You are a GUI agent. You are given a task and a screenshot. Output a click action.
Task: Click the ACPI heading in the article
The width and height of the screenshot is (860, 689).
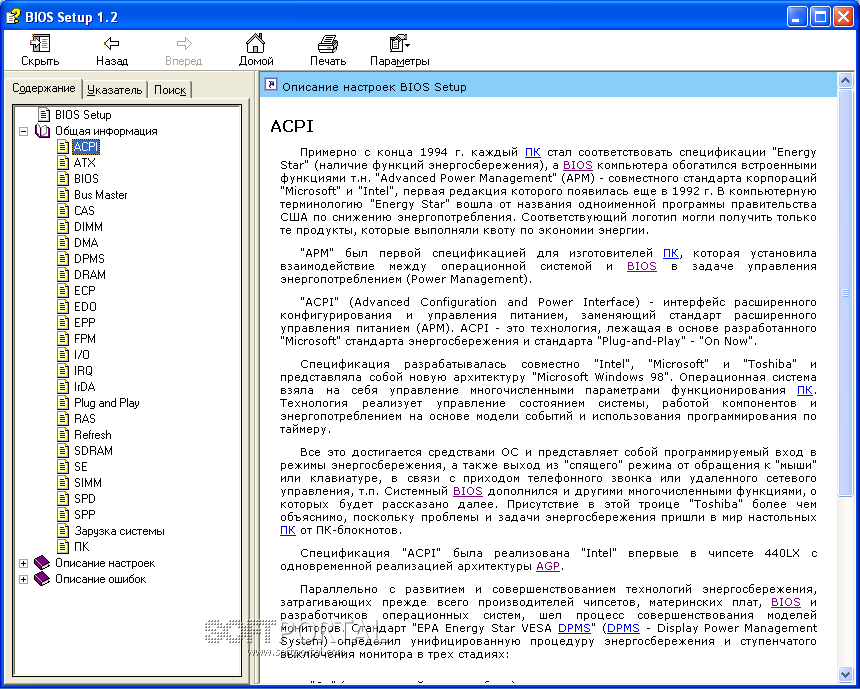tap(292, 126)
